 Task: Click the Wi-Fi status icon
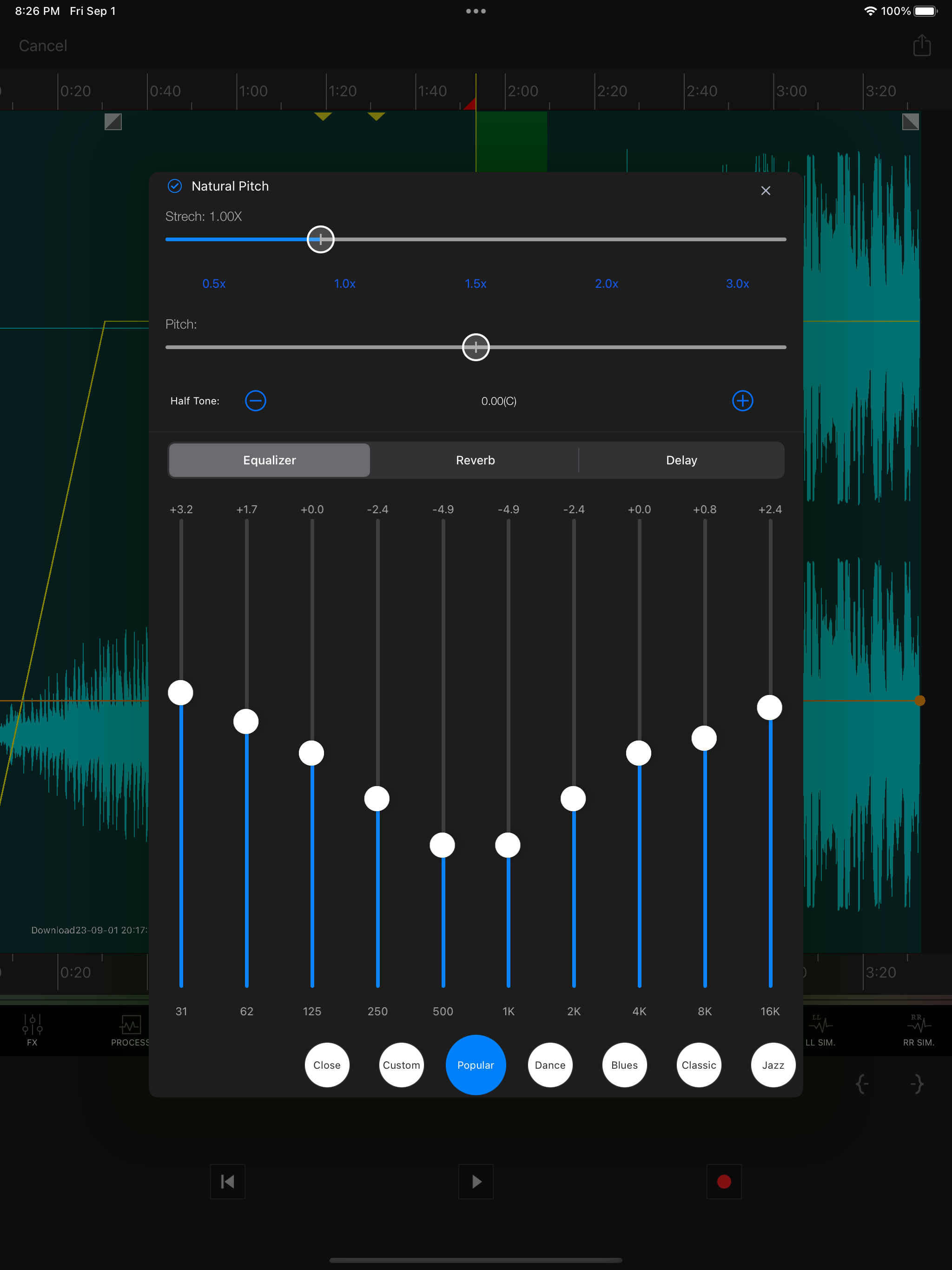click(x=871, y=11)
